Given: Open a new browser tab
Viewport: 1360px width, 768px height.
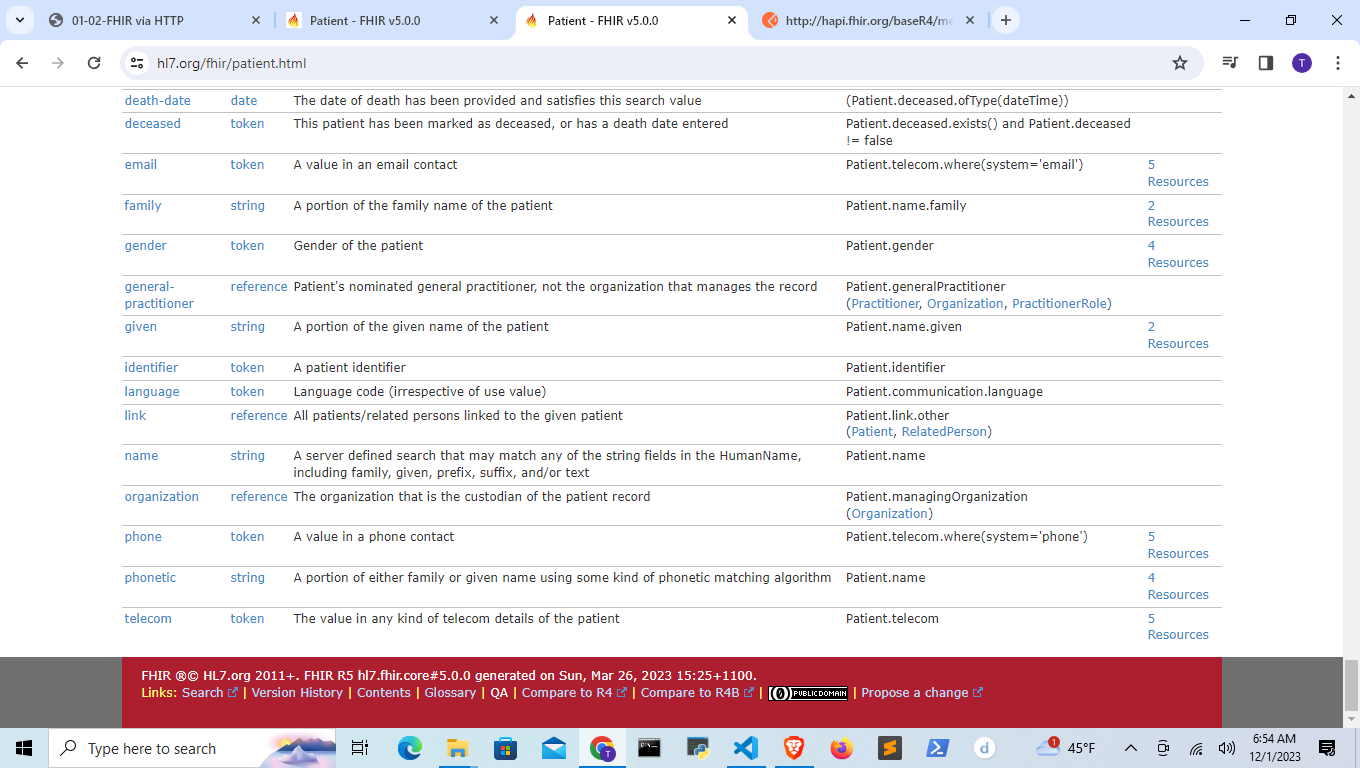Looking at the screenshot, I should point(1006,20).
